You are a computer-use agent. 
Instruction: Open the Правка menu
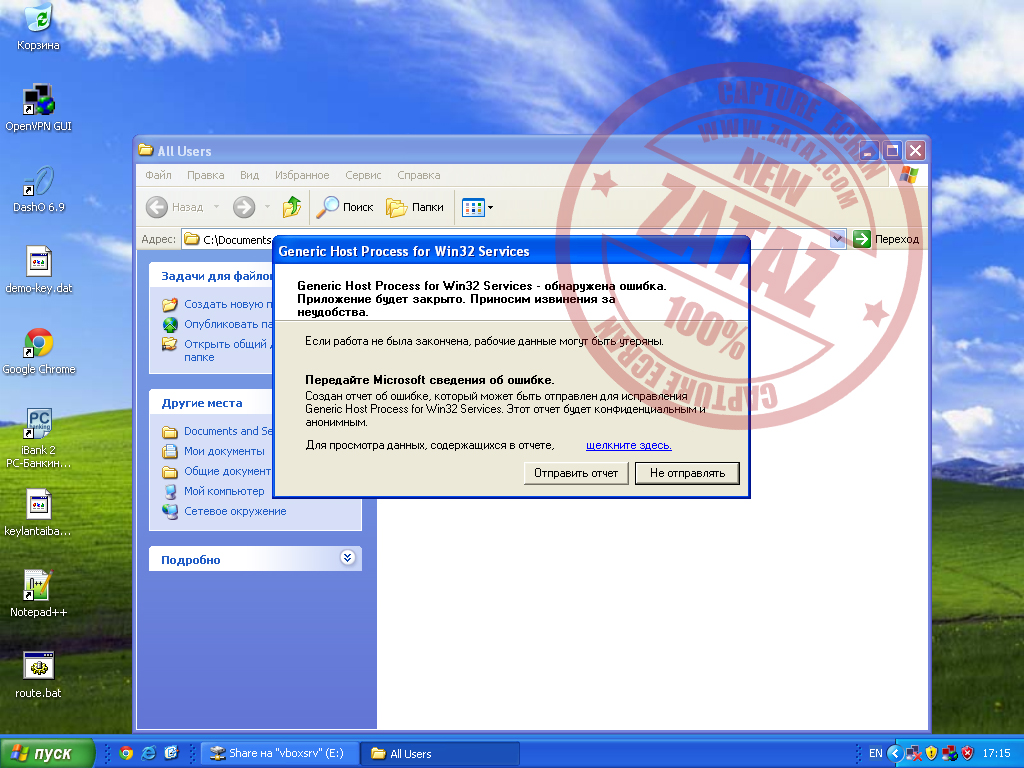click(x=205, y=175)
